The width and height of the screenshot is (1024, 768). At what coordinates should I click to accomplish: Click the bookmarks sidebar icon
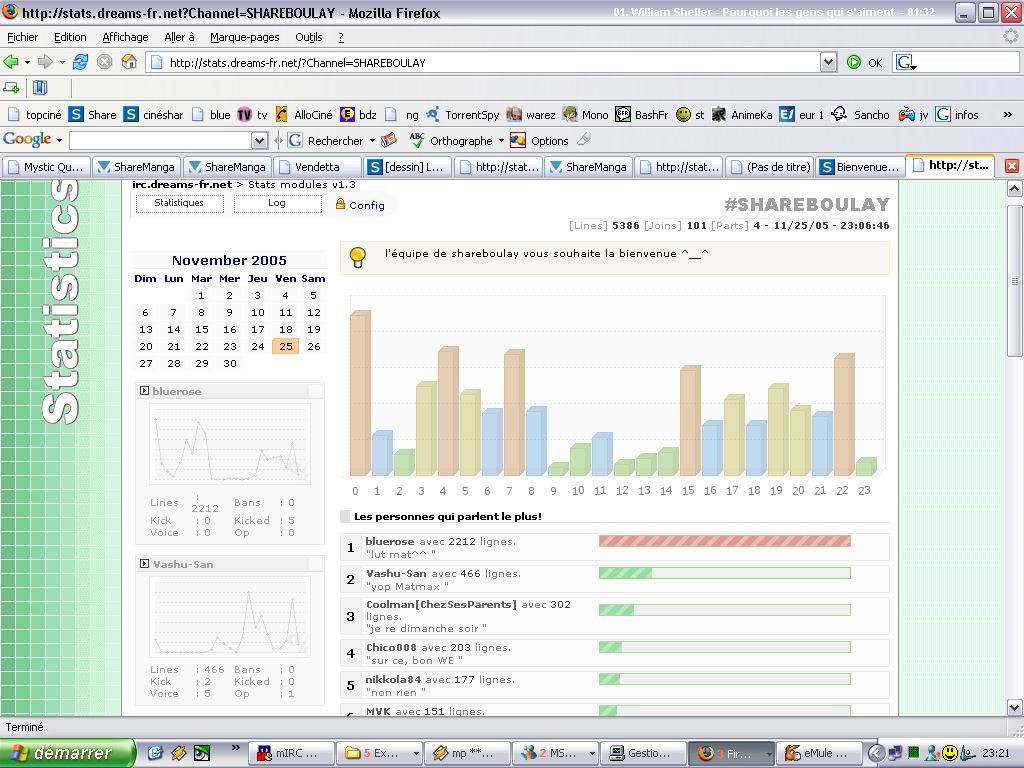40,88
